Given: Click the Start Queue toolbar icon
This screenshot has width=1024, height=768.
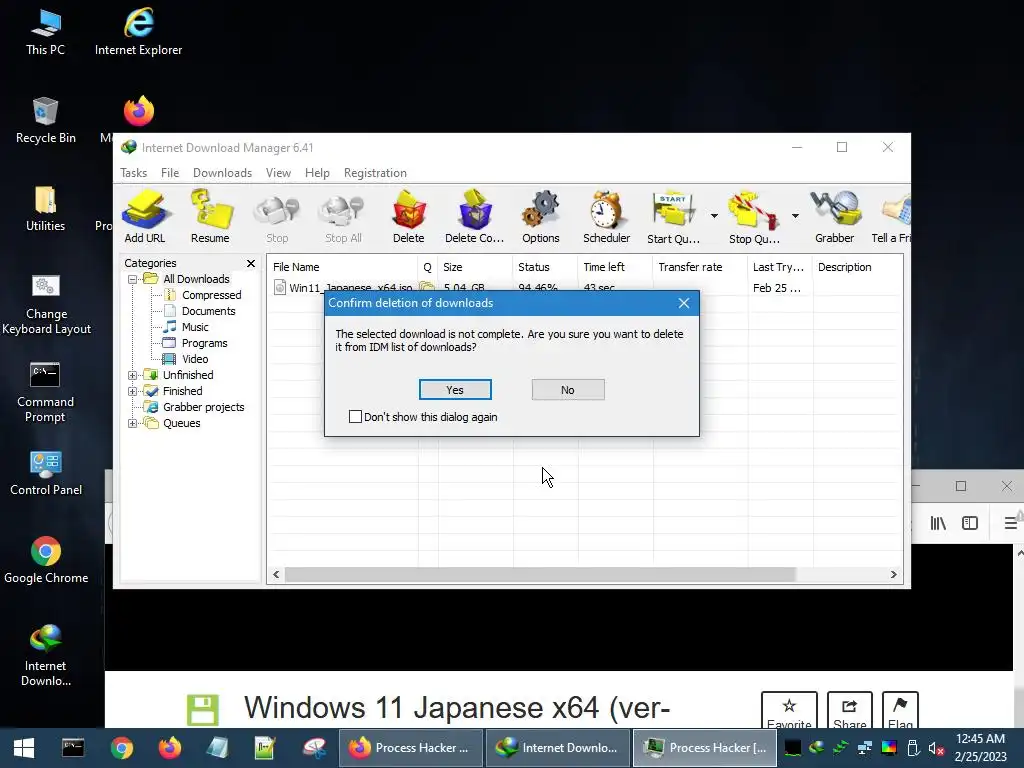Looking at the screenshot, I should coord(673,217).
